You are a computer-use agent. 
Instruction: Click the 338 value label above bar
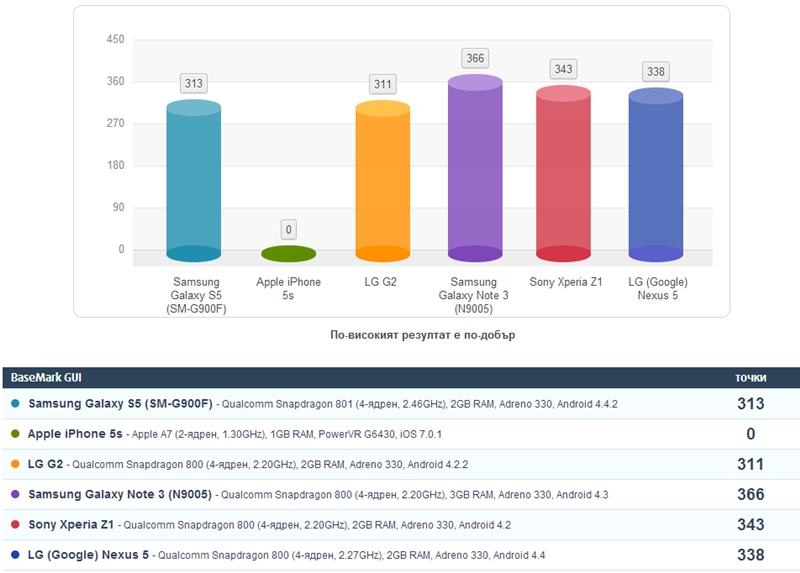coord(656,71)
